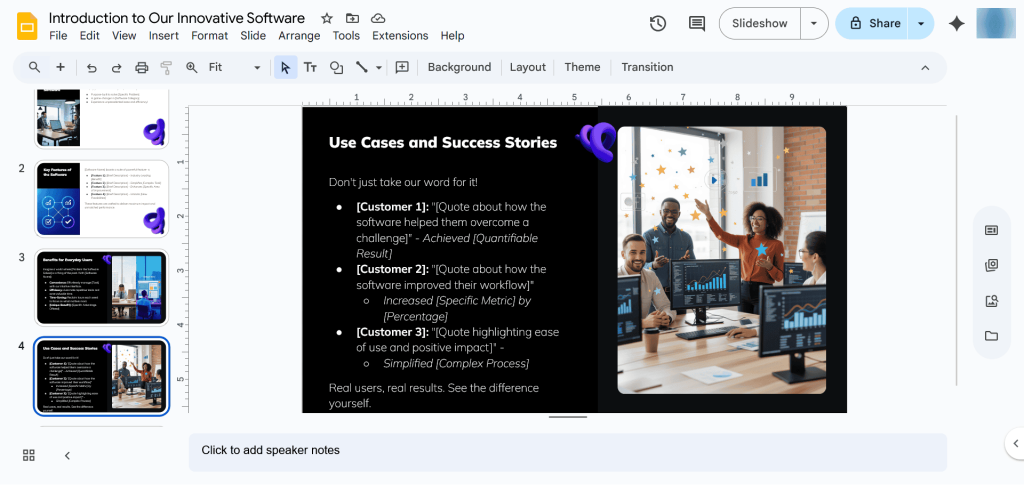Click the Print icon

click(x=141, y=68)
